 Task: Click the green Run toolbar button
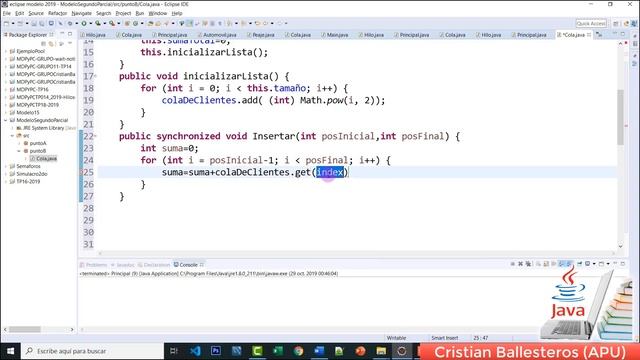pyautogui.click(x=84, y=23)
